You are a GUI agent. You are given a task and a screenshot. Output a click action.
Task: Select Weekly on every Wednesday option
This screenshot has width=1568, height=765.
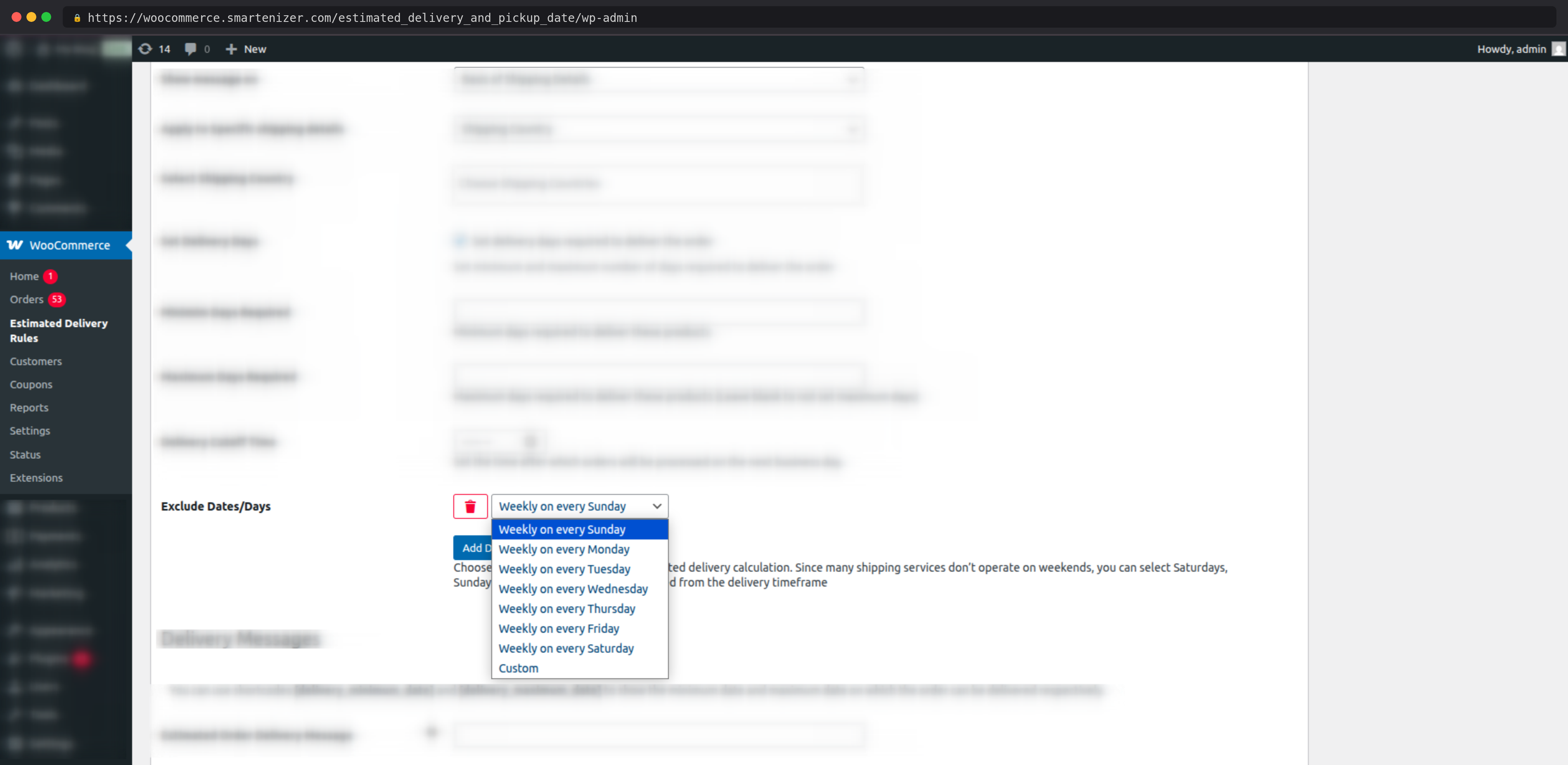pyautogui.click(x=573, y=588)
